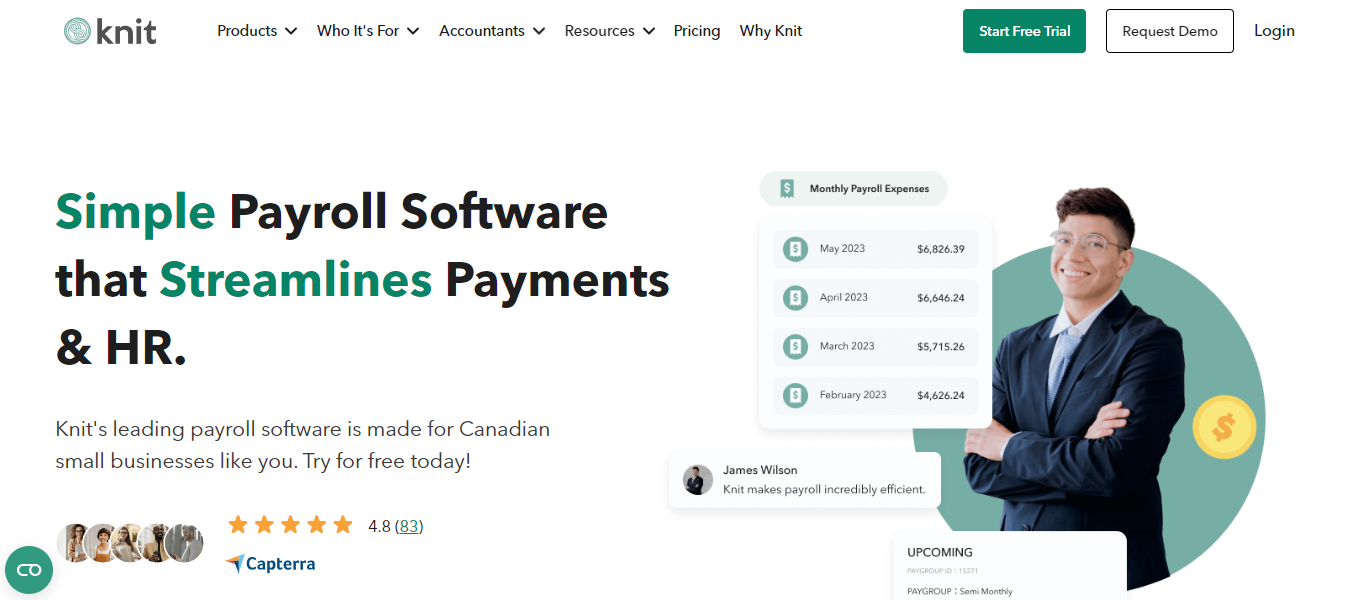Click the UPCOMING card heading
This screenshot has width=1345, height=600.
[x=940, y=552]
